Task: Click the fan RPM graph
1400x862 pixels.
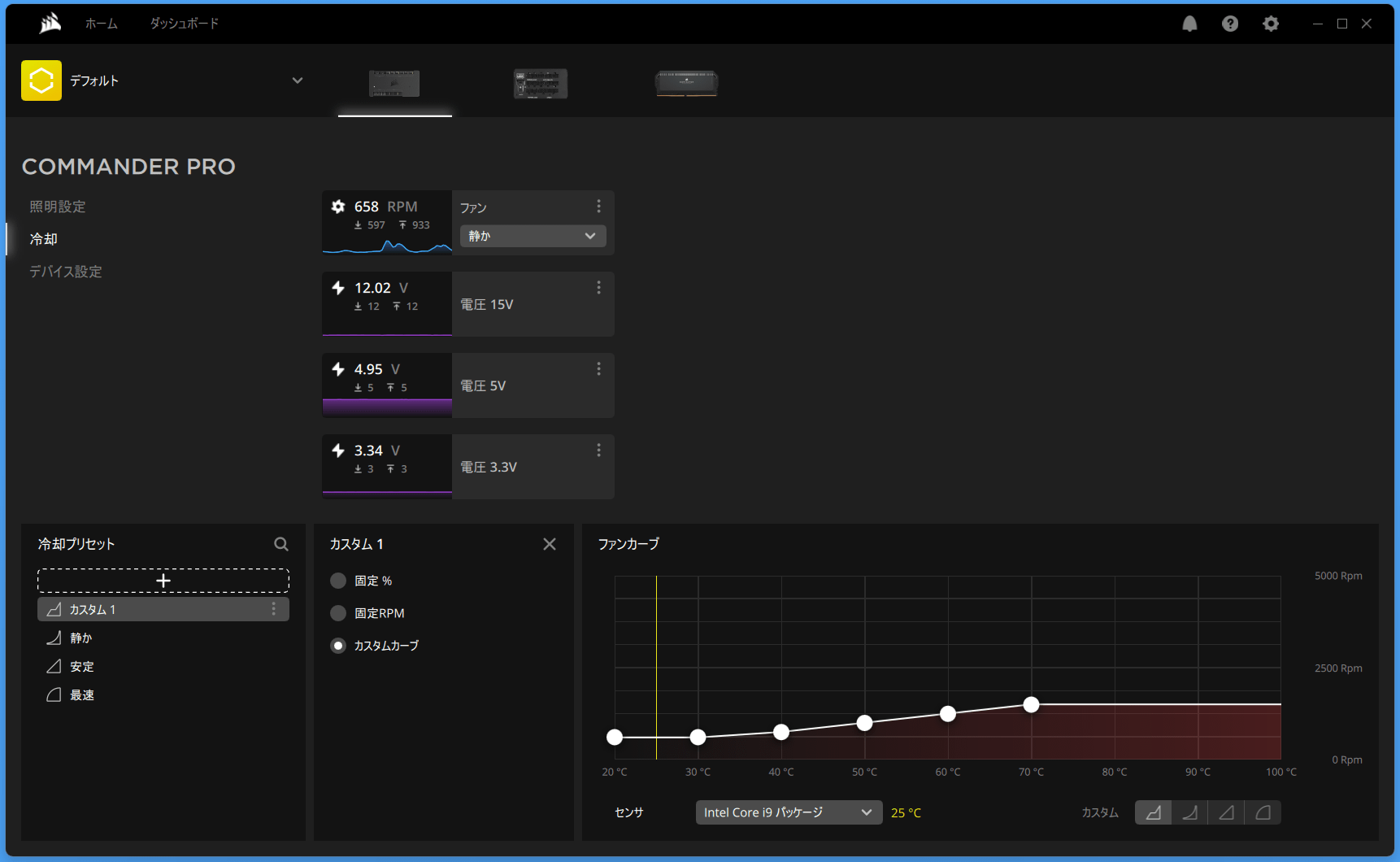Action: pos(387,246)
